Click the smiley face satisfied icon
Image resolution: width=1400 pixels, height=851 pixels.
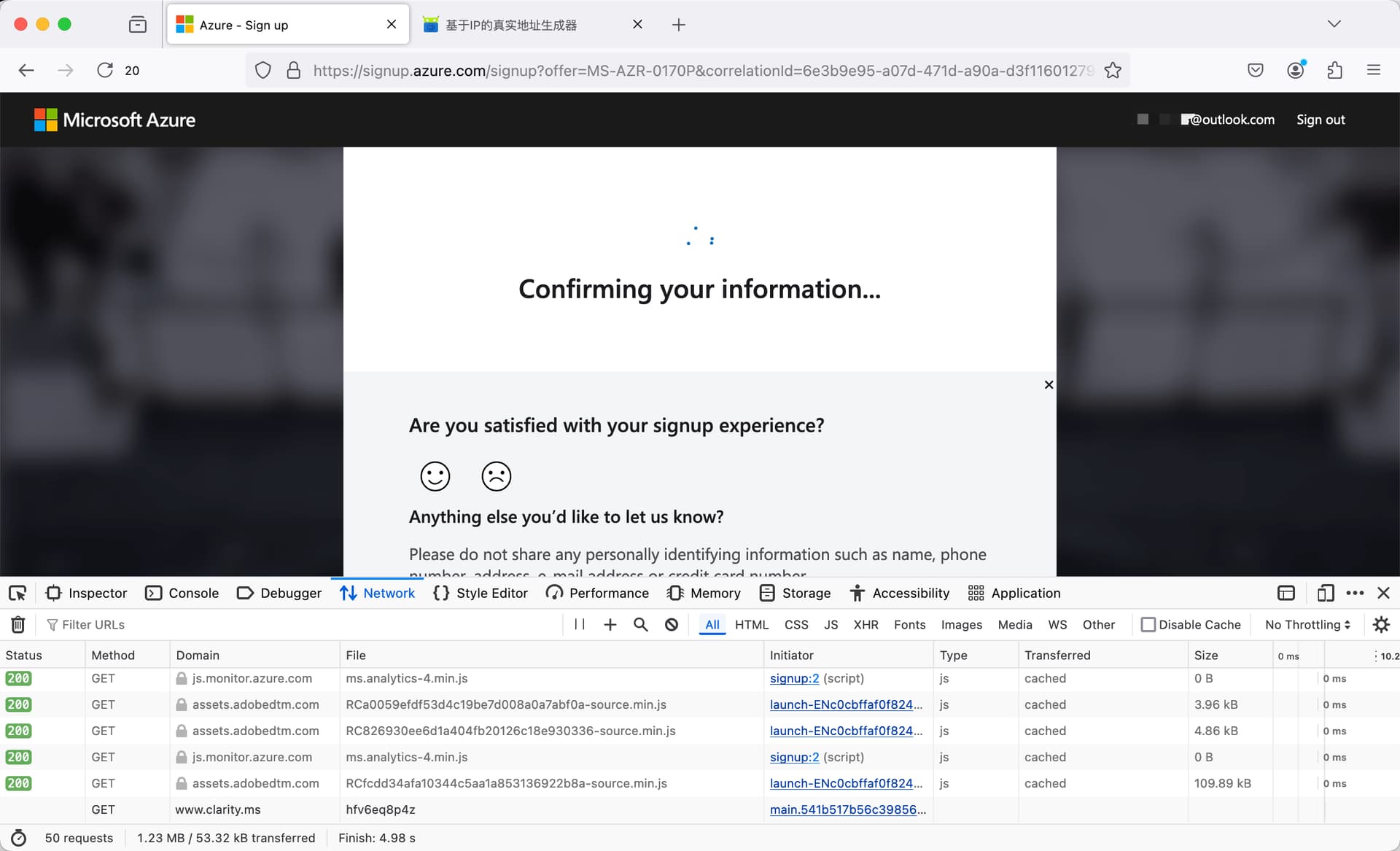pos(435,476)
